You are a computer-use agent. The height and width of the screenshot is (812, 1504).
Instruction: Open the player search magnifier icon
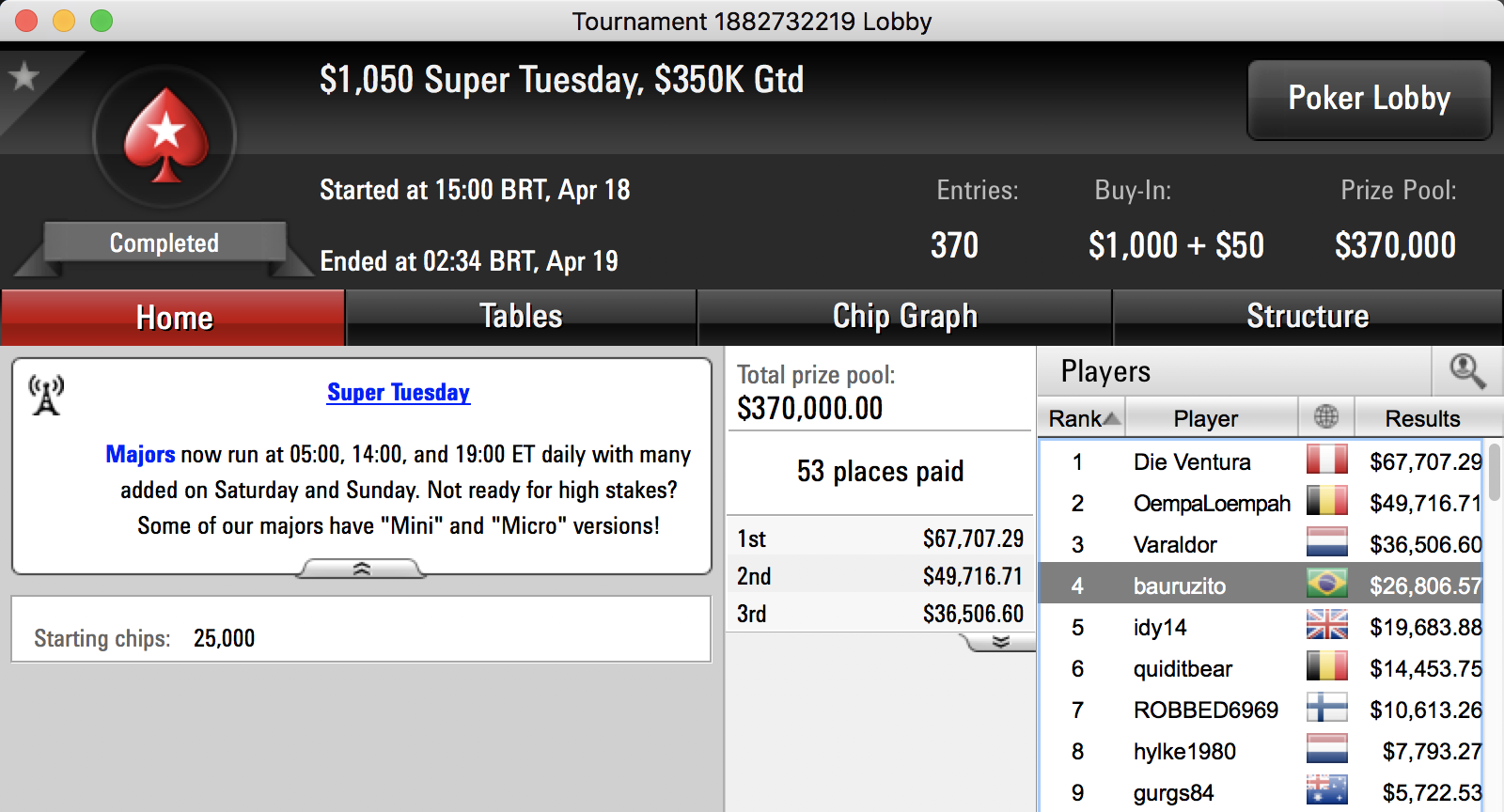pos(1467,371)
